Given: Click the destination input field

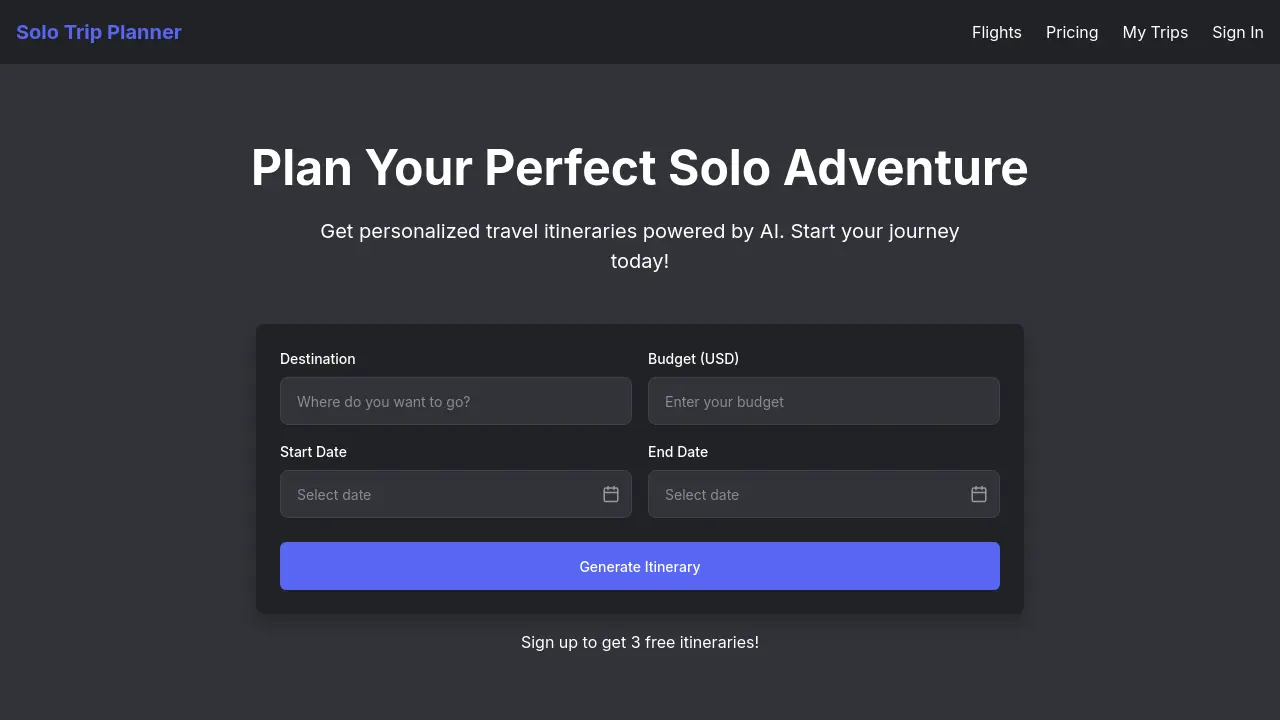Looking at the screenshot, I should pos(455,401).
